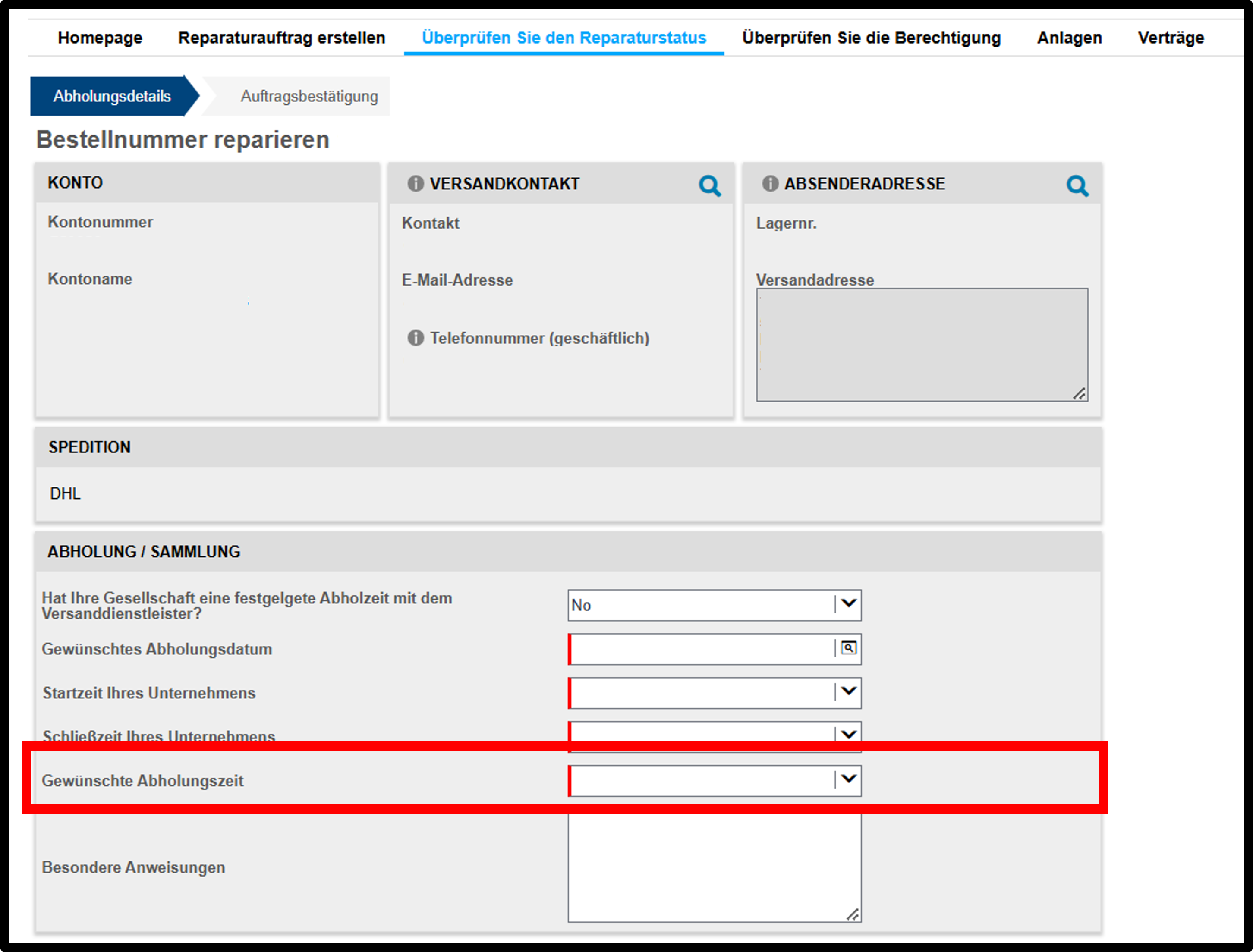Click the Versandadresse text box
1253x952 pixels.
point(922,345)
